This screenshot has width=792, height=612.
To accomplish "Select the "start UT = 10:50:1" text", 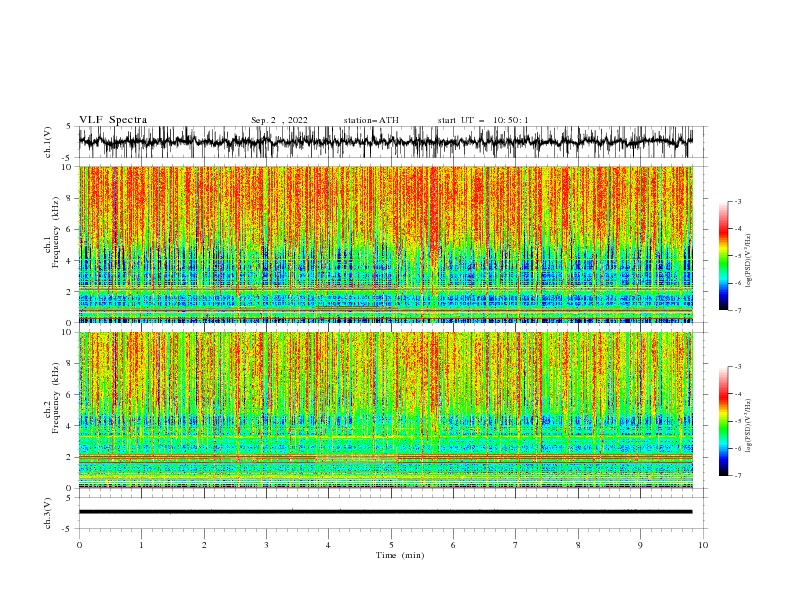I will click(483, 120).
